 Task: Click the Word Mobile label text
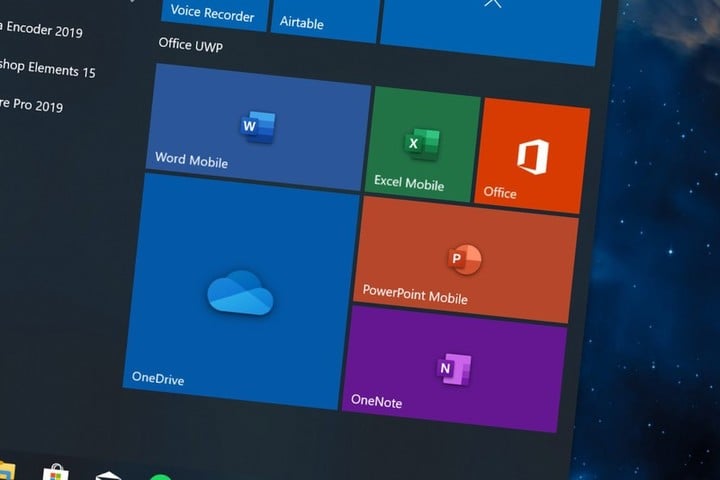click(191, 160)
